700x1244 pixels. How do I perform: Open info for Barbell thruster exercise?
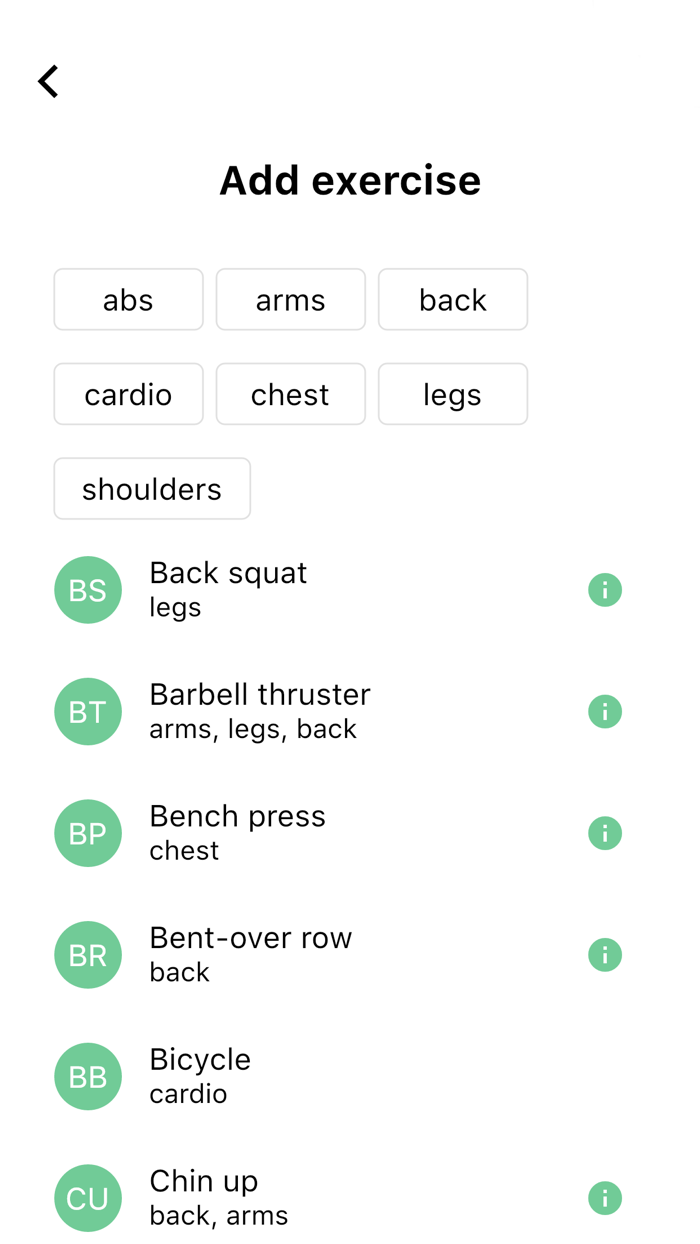point(604,711)
